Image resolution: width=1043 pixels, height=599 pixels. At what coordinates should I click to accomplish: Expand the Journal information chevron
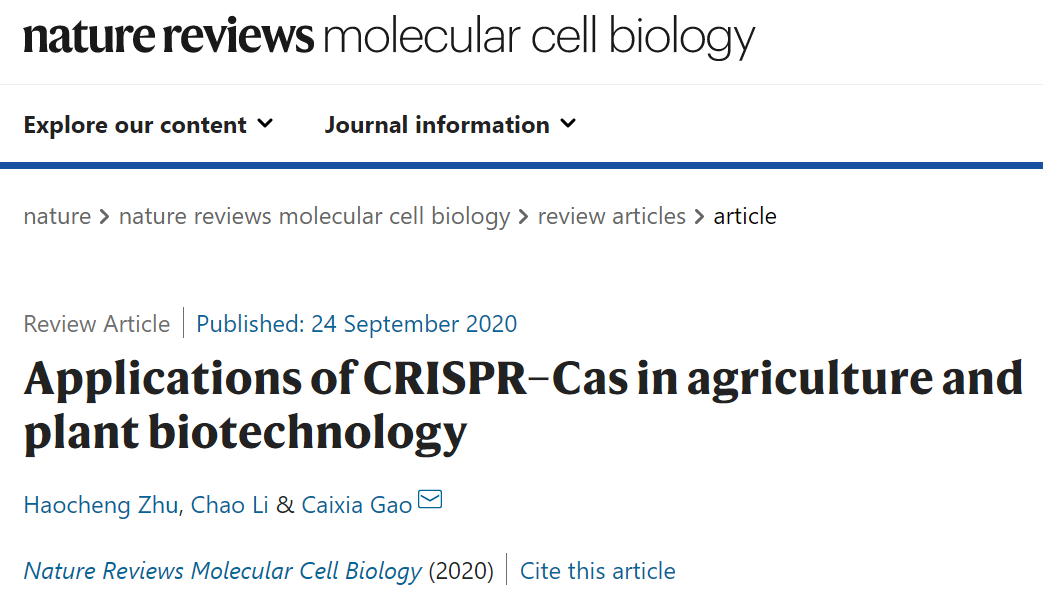coord(568,124)
